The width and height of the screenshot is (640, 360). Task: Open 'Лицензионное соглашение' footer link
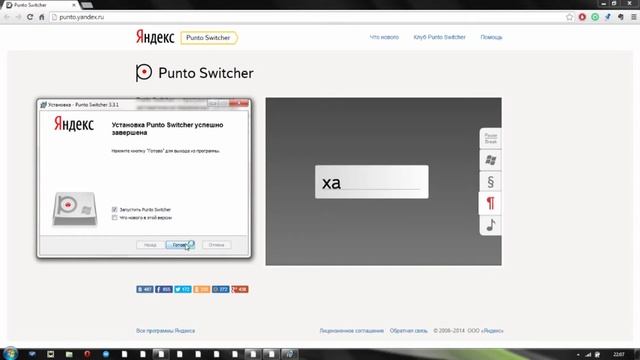click(x=351, y=331)
